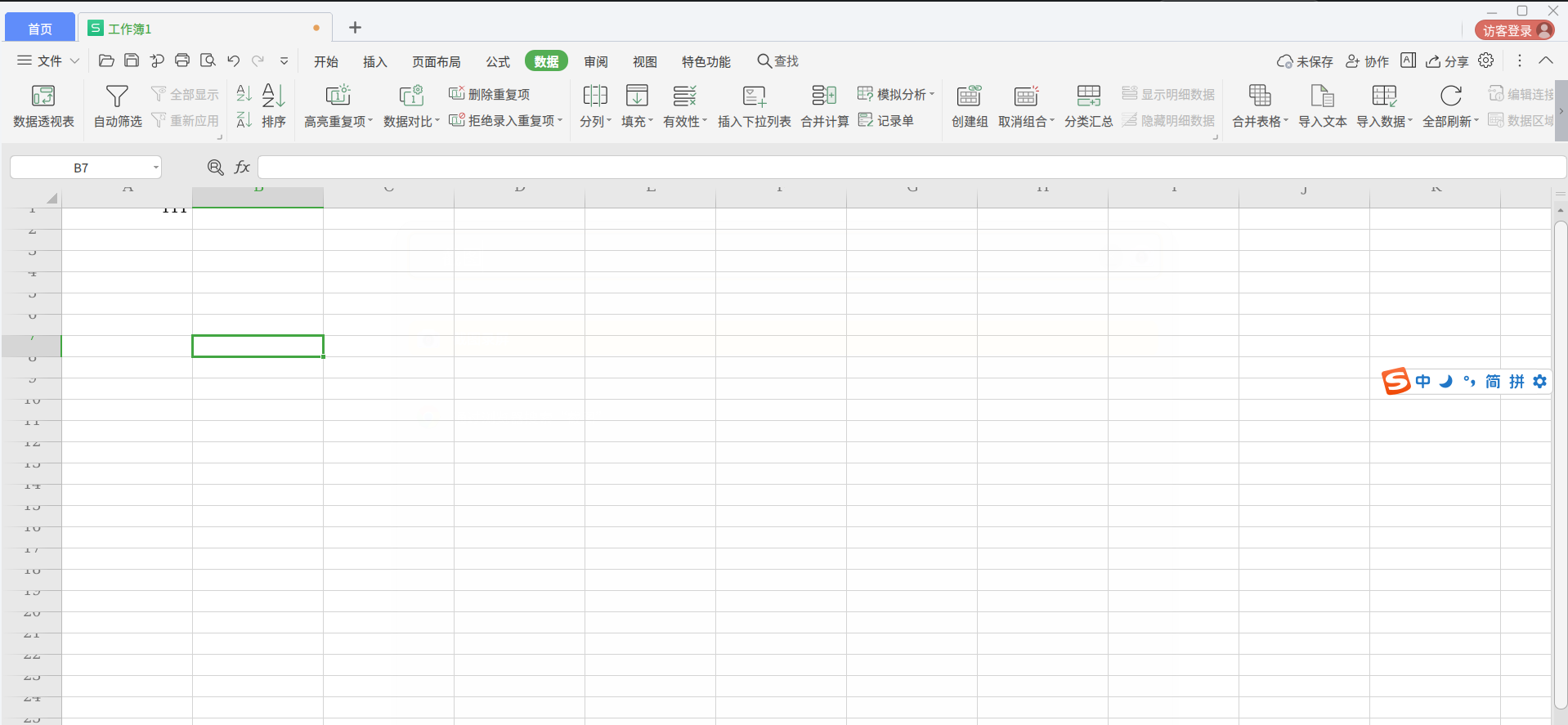Open Sogou input method settings gear
The height and width of the screenshot is (725, 1568).
click(x=1540, y=382)
